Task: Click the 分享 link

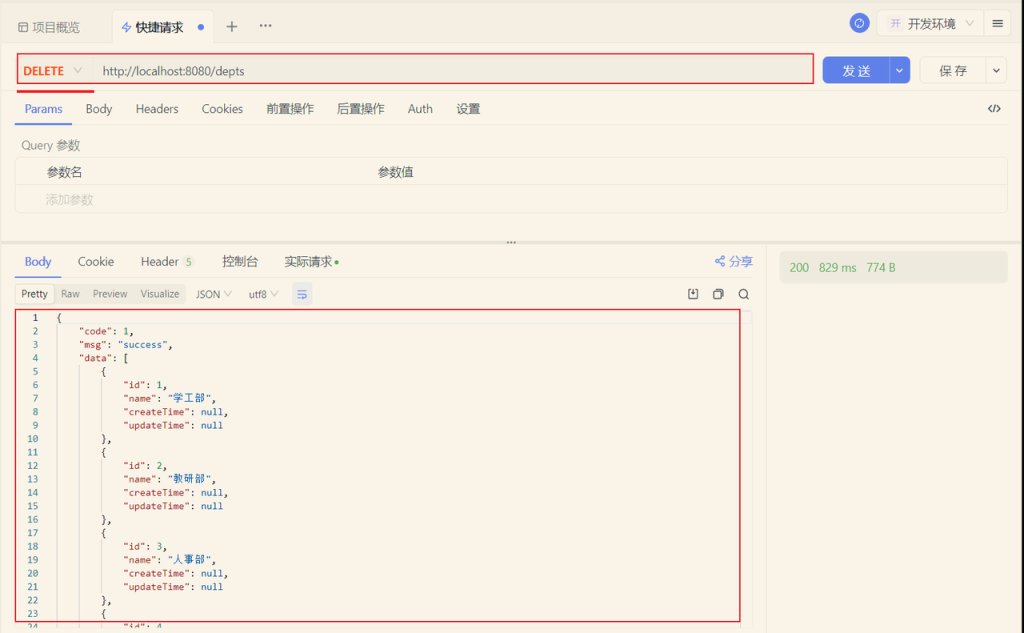Action: click(x=734, y=262)
